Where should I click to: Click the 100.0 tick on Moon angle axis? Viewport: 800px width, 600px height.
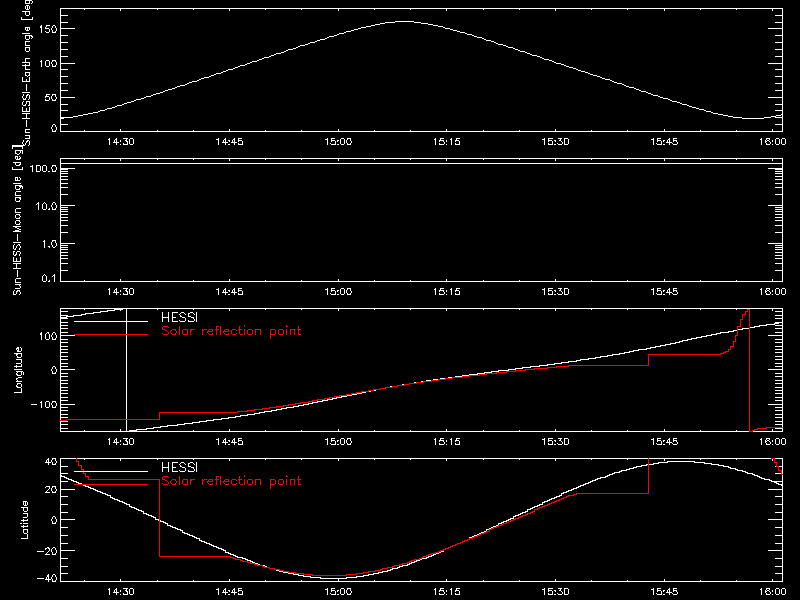click(x=43, y=168)
